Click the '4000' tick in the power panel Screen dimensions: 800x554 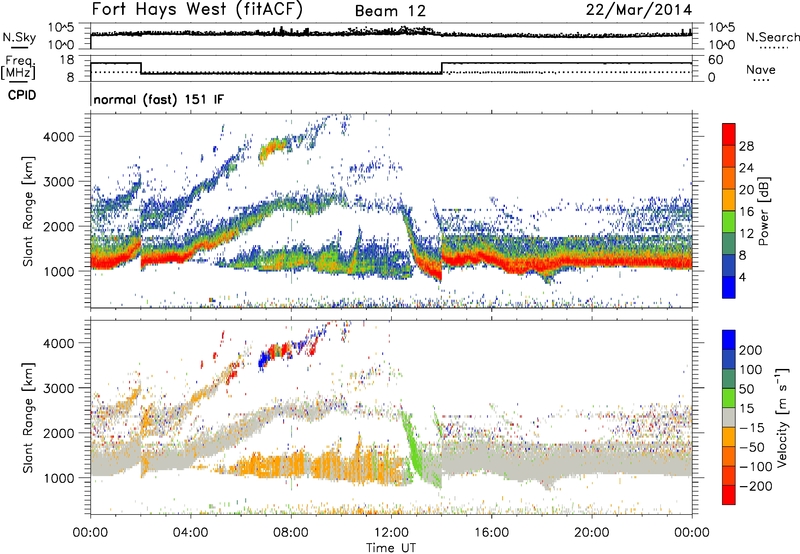point(58,137)
